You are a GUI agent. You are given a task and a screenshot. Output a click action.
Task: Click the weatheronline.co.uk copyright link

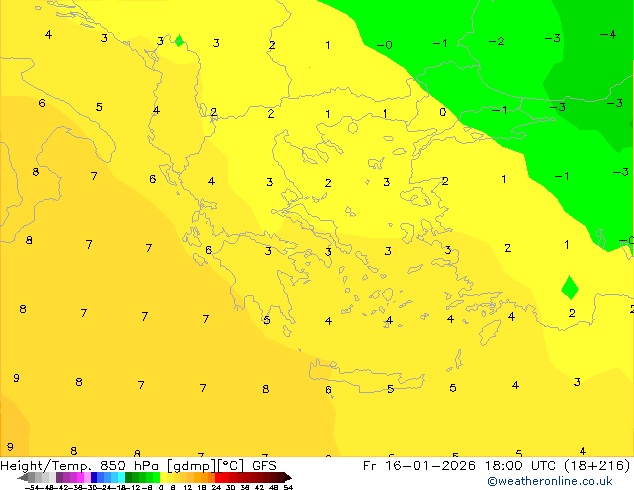[550, 481]
